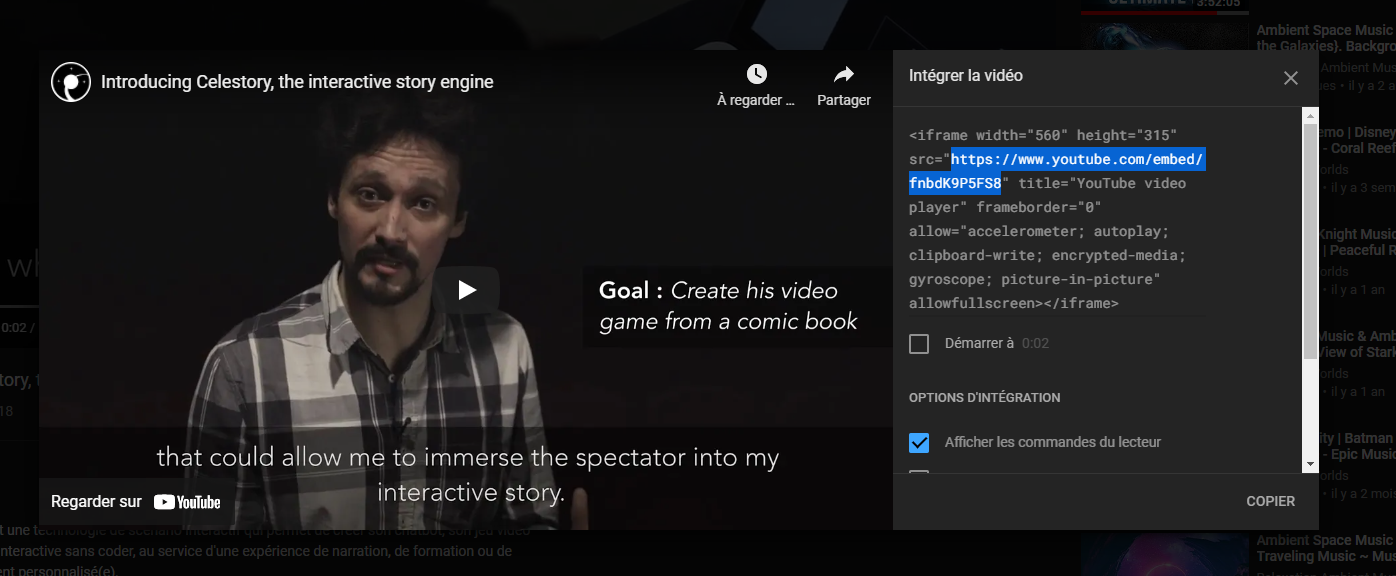
Task: Click the Traveling Music sidebar video title
Action: click(1326, 548)
